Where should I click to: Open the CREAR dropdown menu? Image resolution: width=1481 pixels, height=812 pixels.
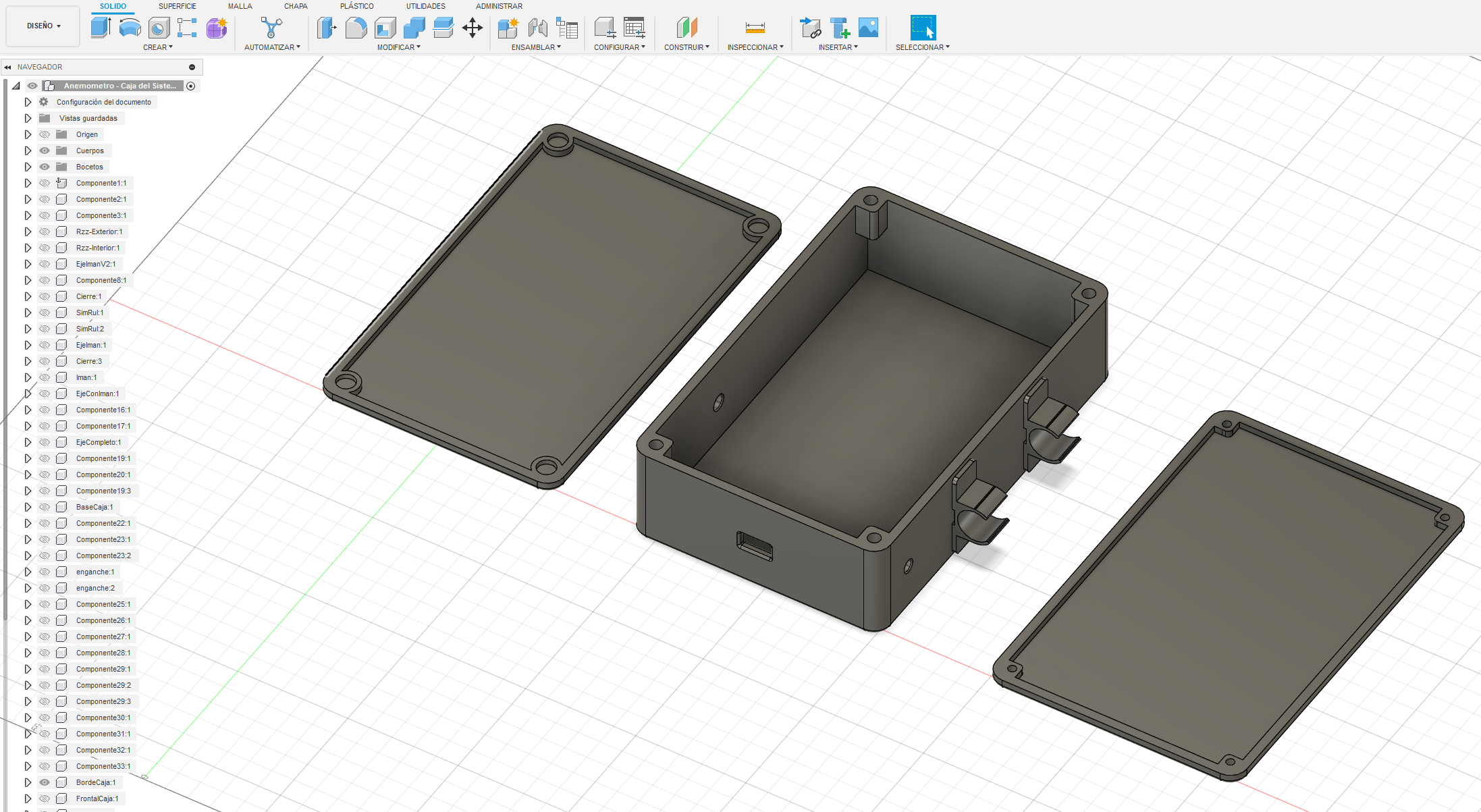[x=158, y=47]
